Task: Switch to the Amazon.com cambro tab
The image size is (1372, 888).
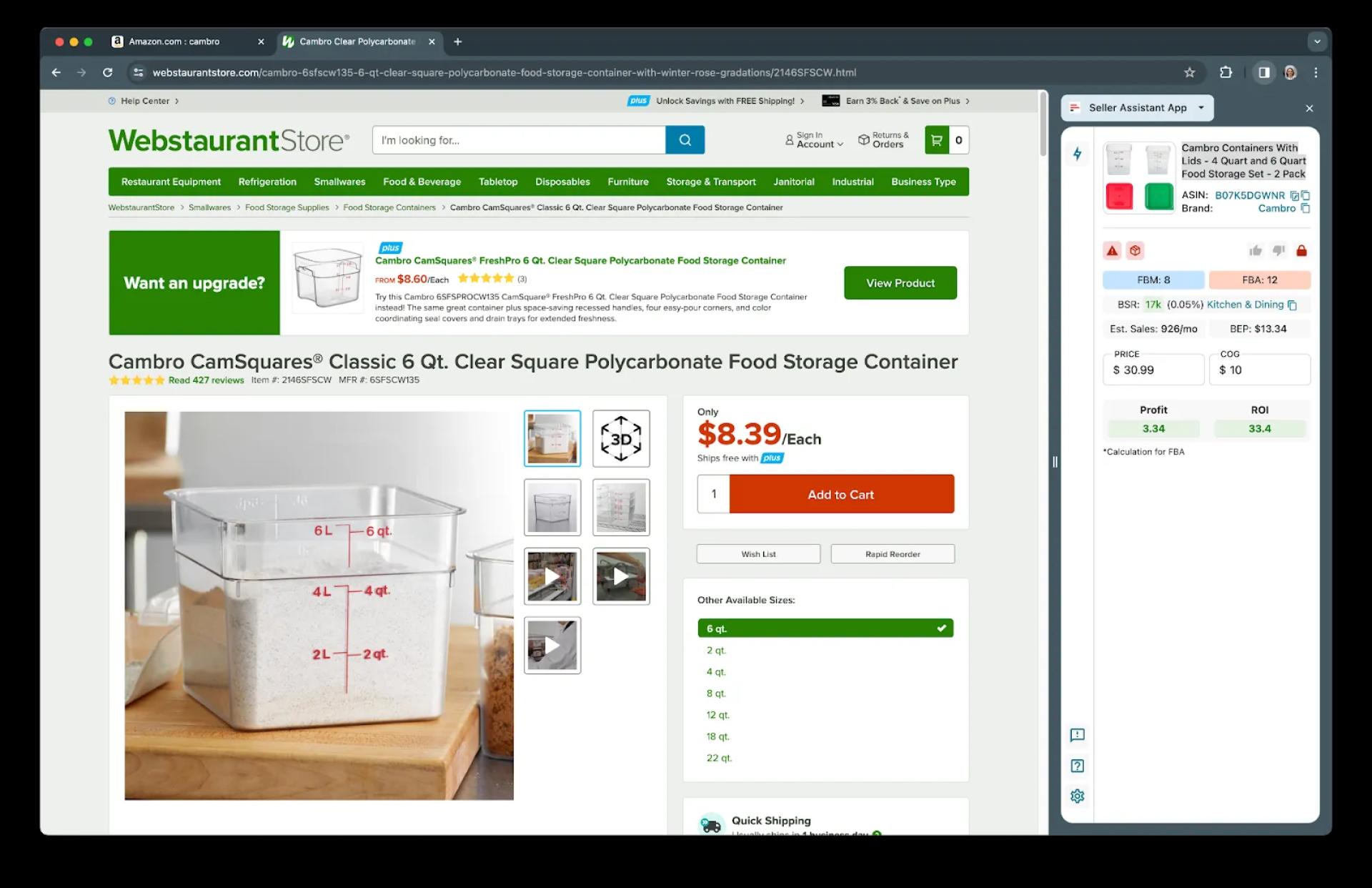Action: pos(174,41)
